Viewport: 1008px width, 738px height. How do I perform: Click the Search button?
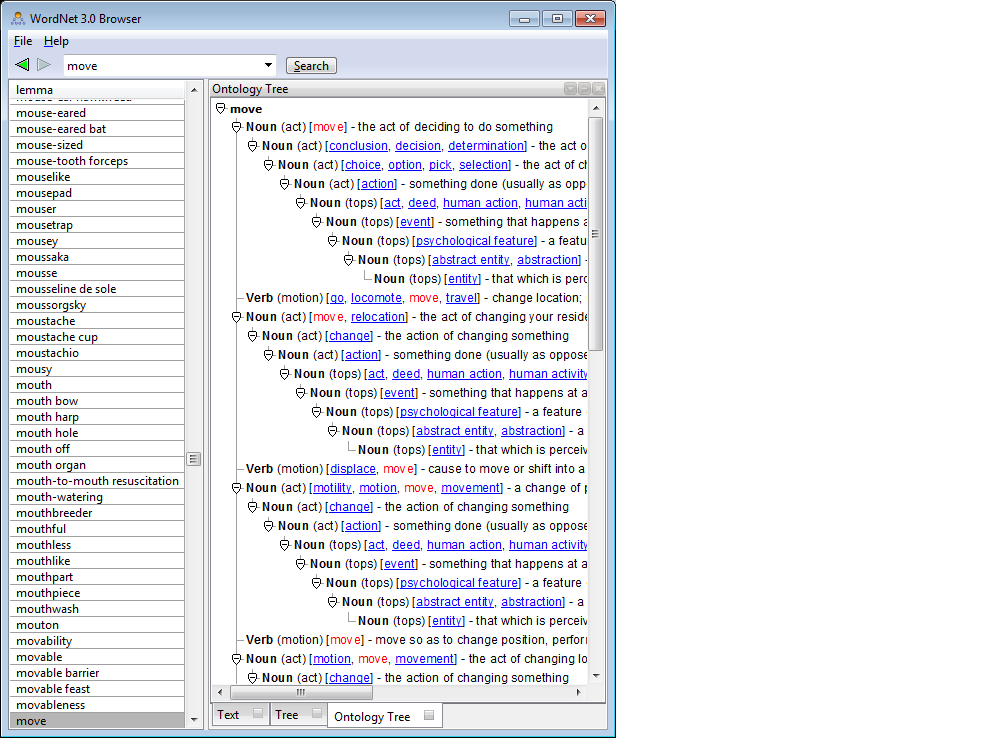[x=311, y=66]
